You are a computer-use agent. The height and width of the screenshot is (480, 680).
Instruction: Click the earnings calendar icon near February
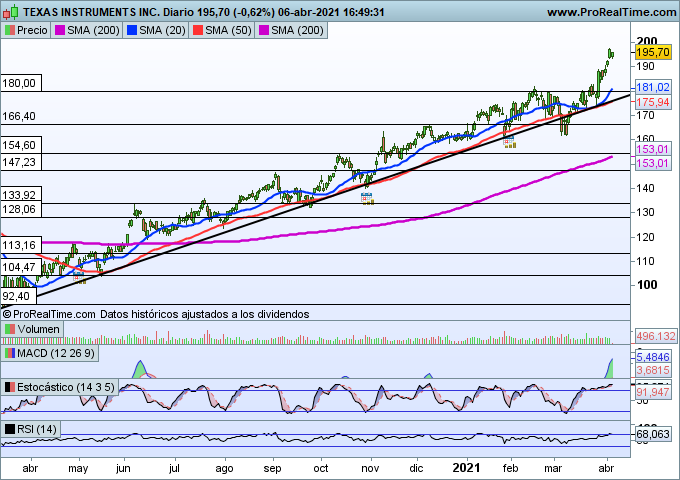point(509,142)
